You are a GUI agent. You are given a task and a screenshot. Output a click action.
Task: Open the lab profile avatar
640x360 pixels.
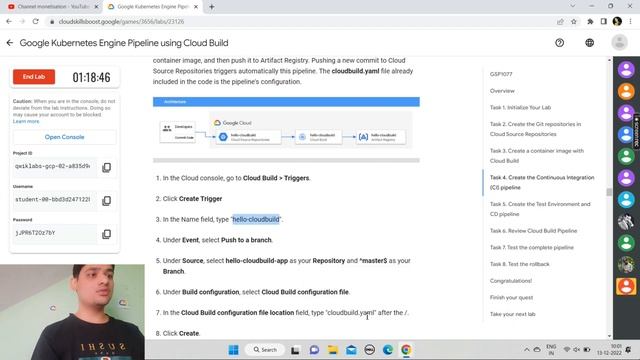619,42
